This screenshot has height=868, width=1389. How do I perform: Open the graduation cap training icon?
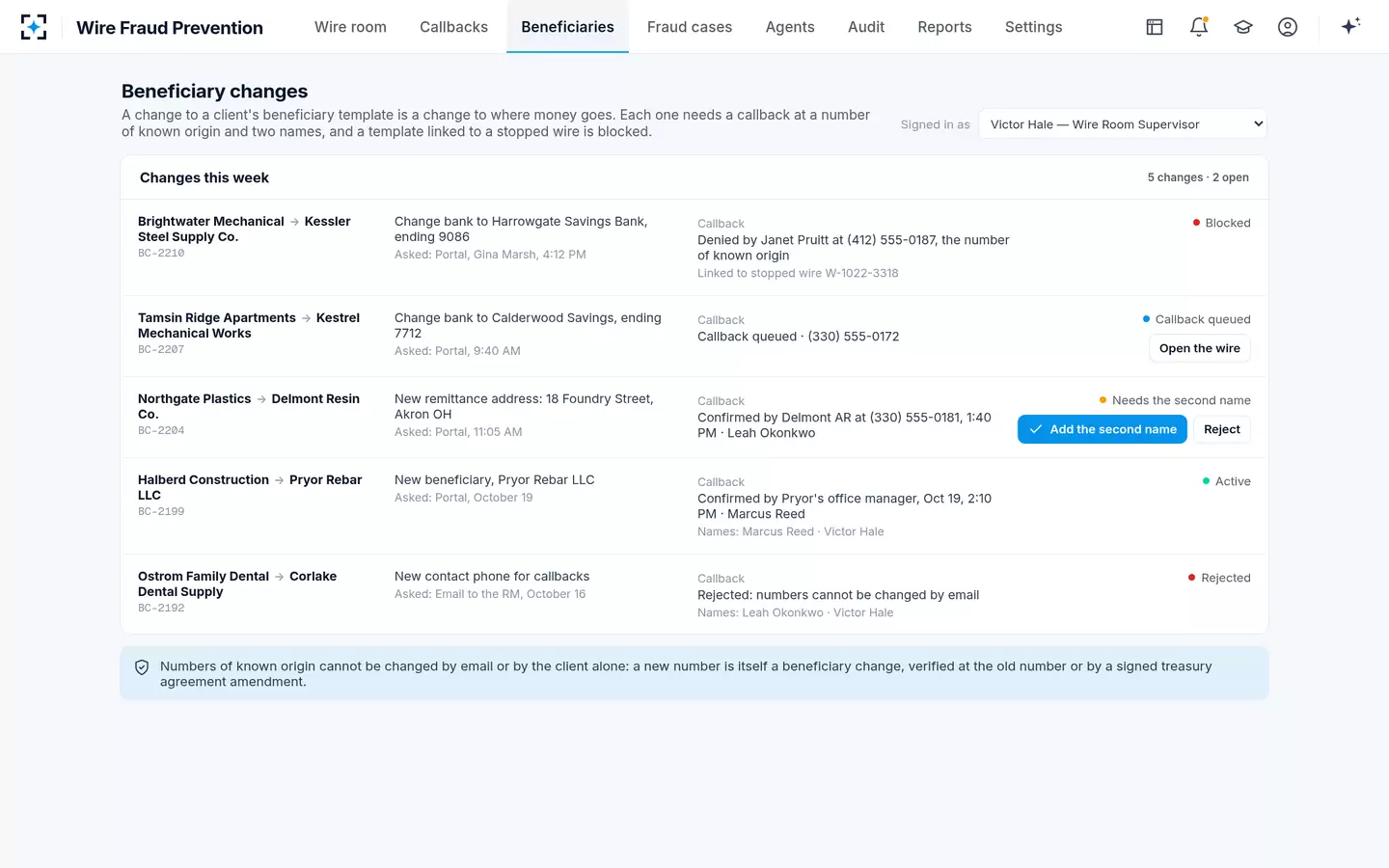(x=1243, y=27)
